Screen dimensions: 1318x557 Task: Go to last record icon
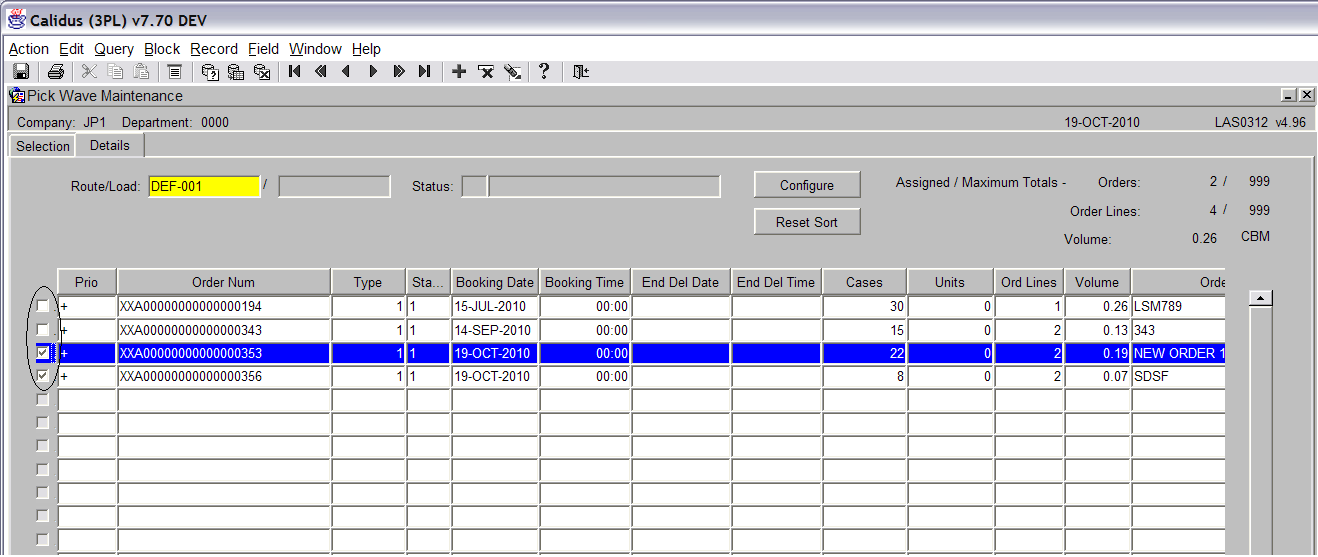(x=425, y=72)
